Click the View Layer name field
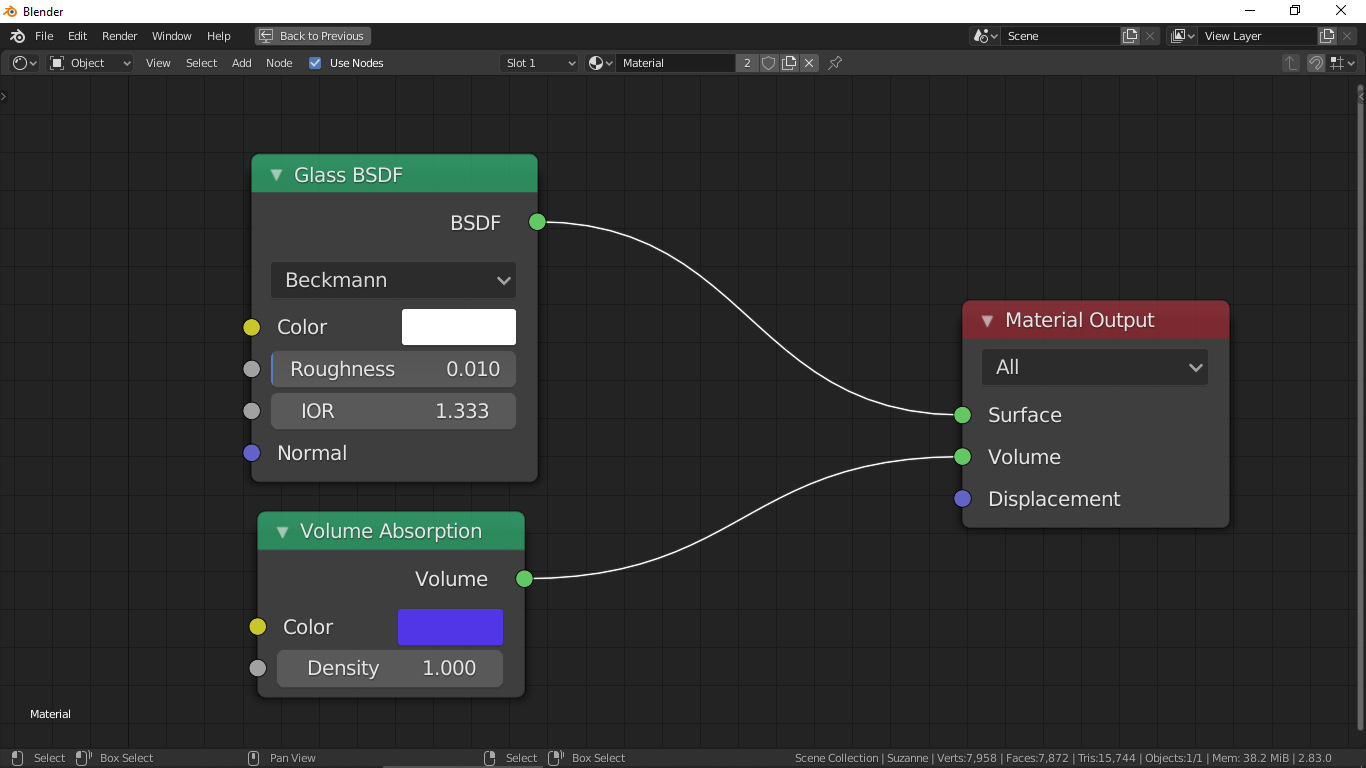Screen dimensions: 1366x768 coord(1257,36)
